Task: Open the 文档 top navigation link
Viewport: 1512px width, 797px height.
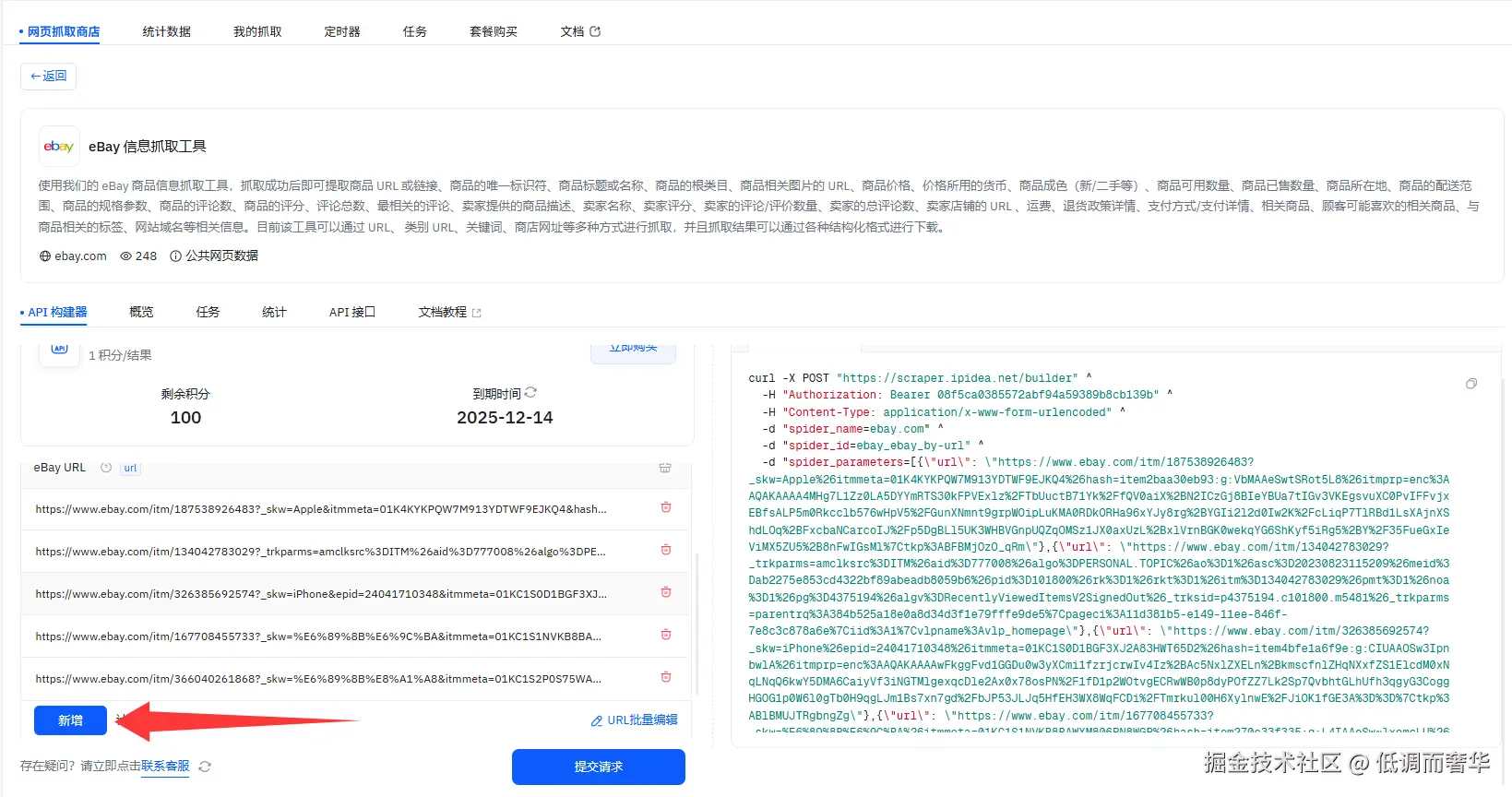Action: click(572, 31)
